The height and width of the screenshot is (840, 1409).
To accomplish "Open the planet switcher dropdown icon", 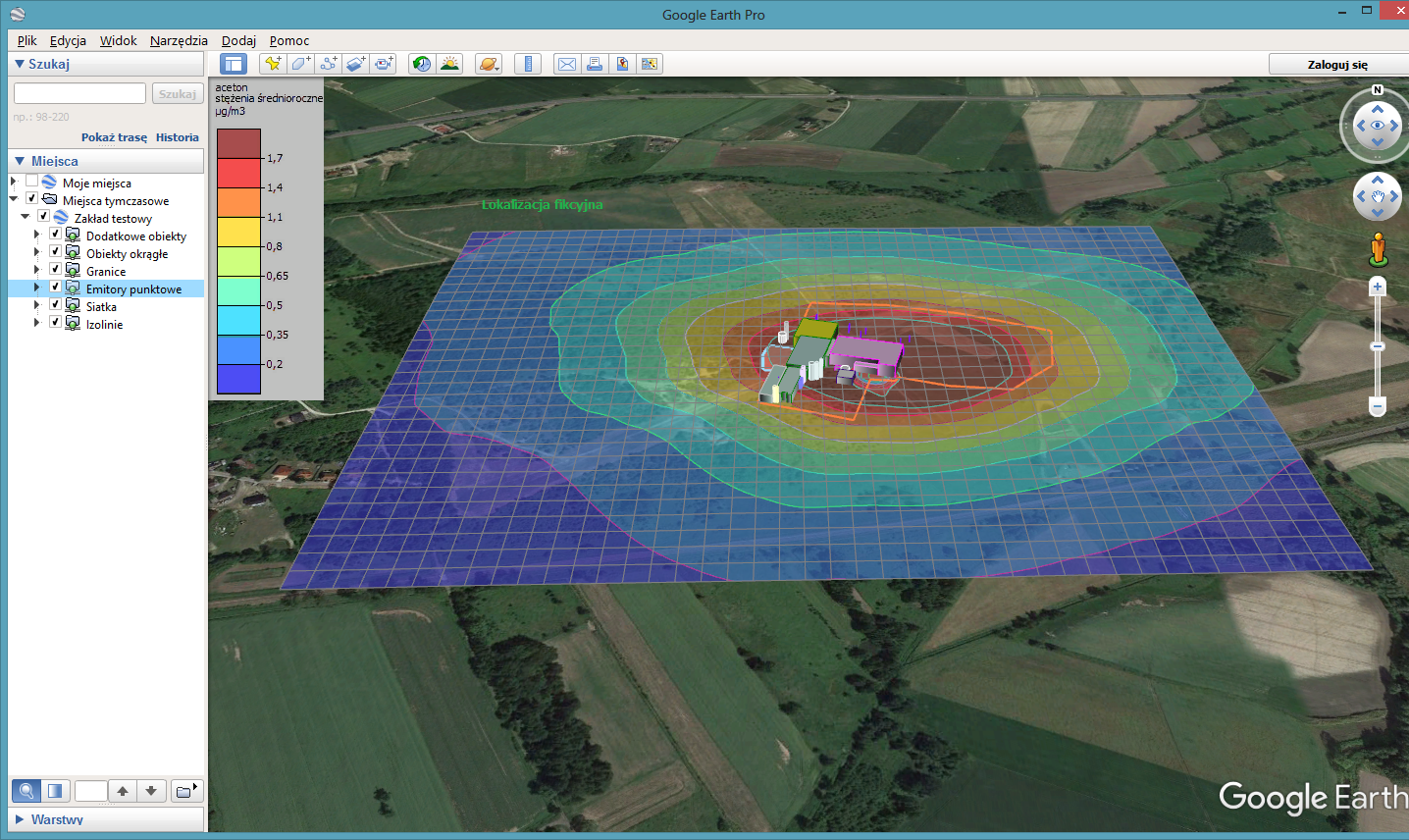I will coord(489,64).
